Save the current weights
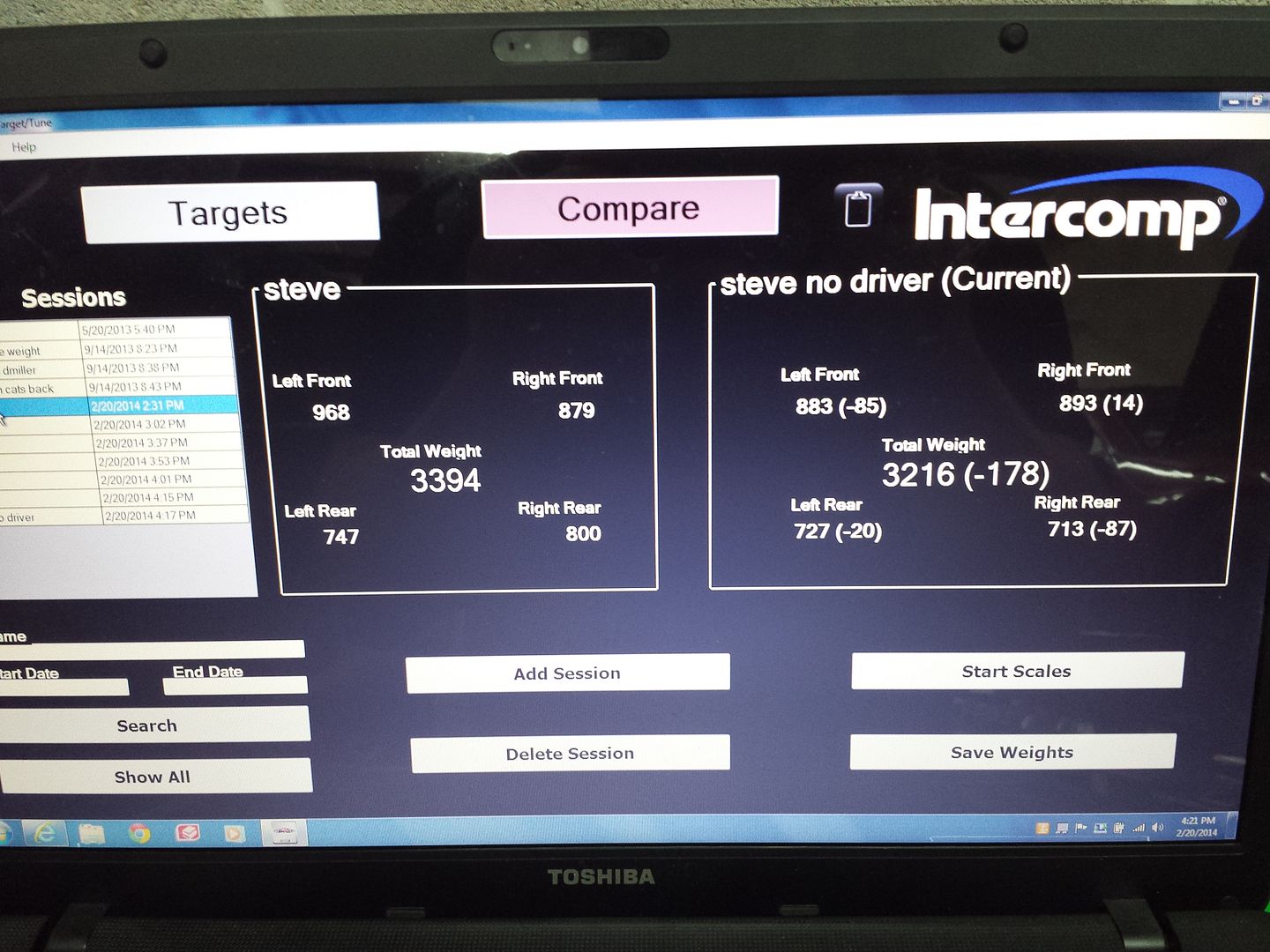 point(1012,752)
